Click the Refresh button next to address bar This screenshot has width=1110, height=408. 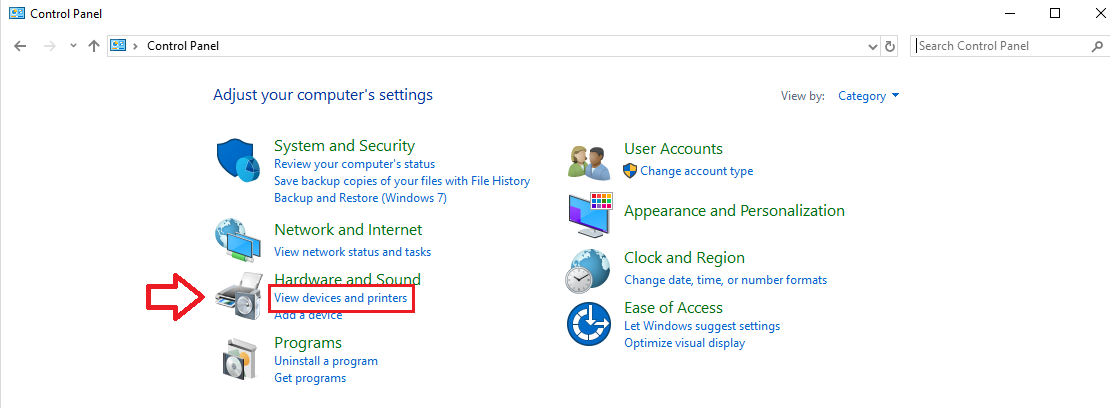(890, 46)
